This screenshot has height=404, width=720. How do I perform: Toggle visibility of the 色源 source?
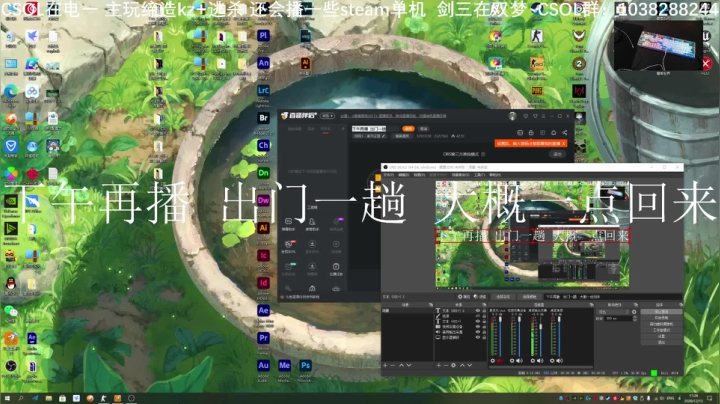pyautogui.click(x=478, y=316)
